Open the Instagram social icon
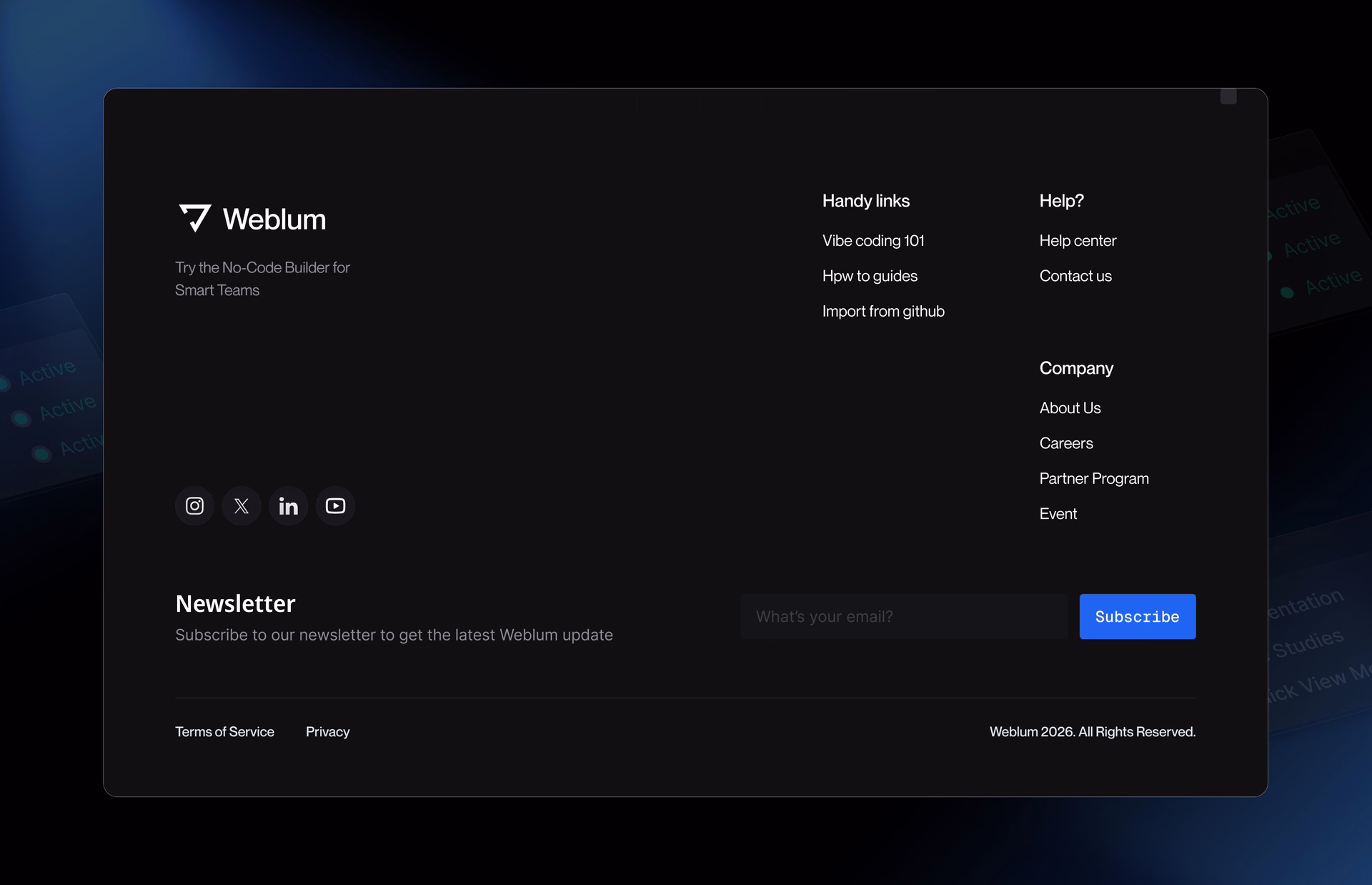Viewport: 1372px width, 885px height. click(x=194, y=506)
